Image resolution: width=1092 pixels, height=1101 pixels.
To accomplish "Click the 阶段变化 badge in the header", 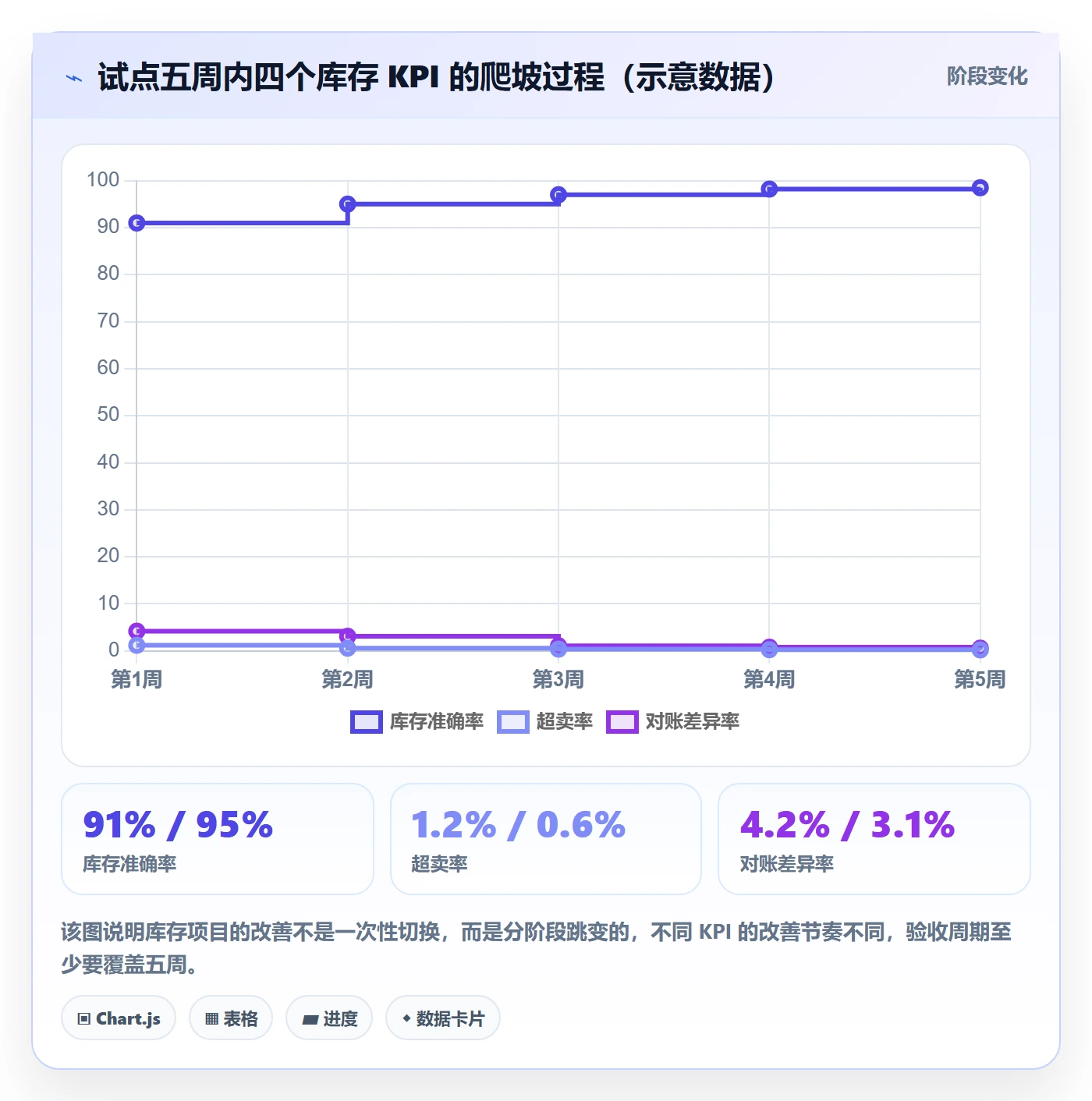I will point(987,76).
